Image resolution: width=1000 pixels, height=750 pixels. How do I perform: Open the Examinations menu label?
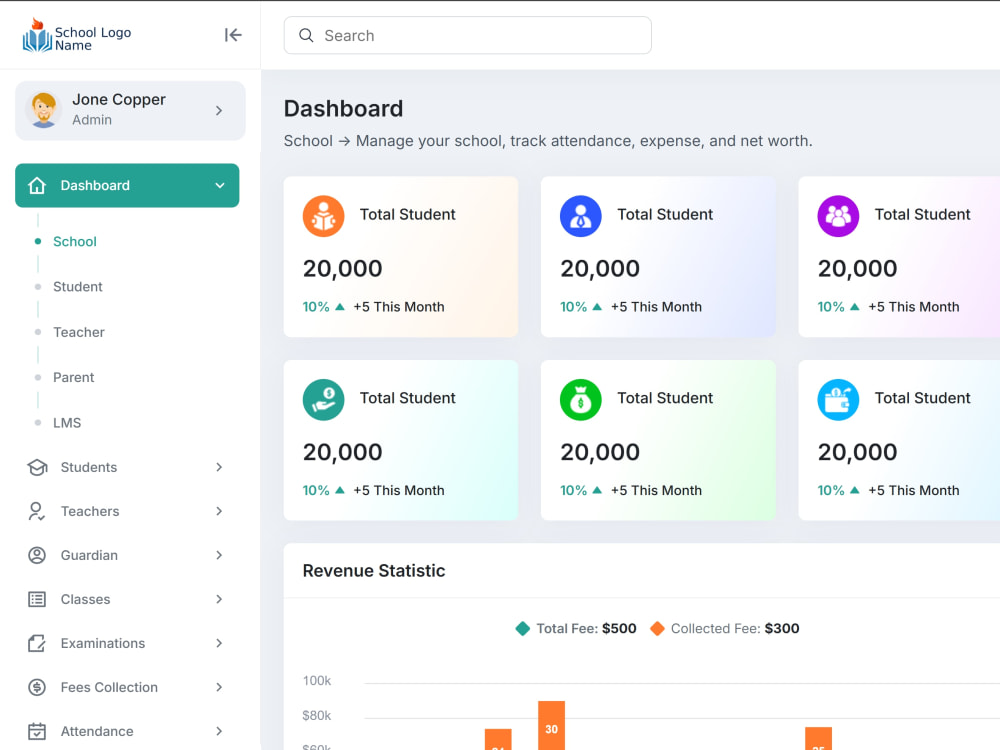pos(103,643)
